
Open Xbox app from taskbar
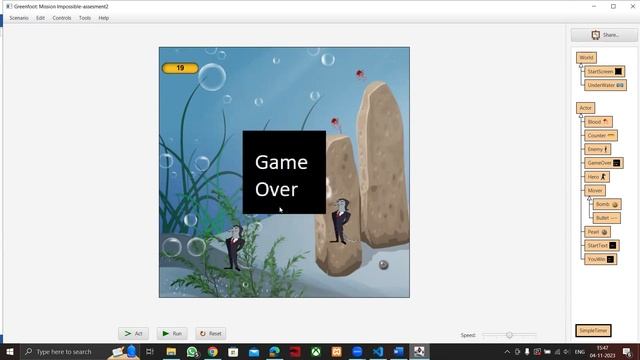[x=316, y=352]
